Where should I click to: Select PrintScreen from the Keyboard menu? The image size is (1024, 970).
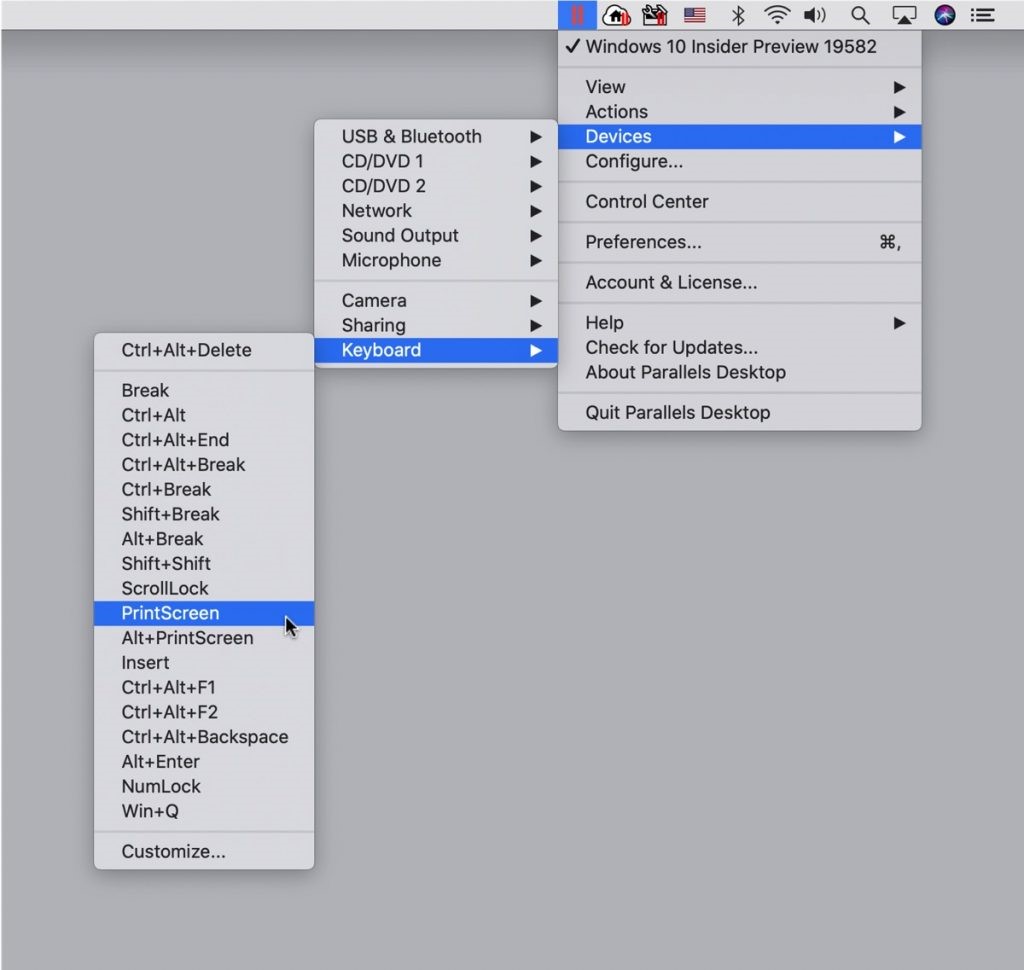click(x=171, y=613)
